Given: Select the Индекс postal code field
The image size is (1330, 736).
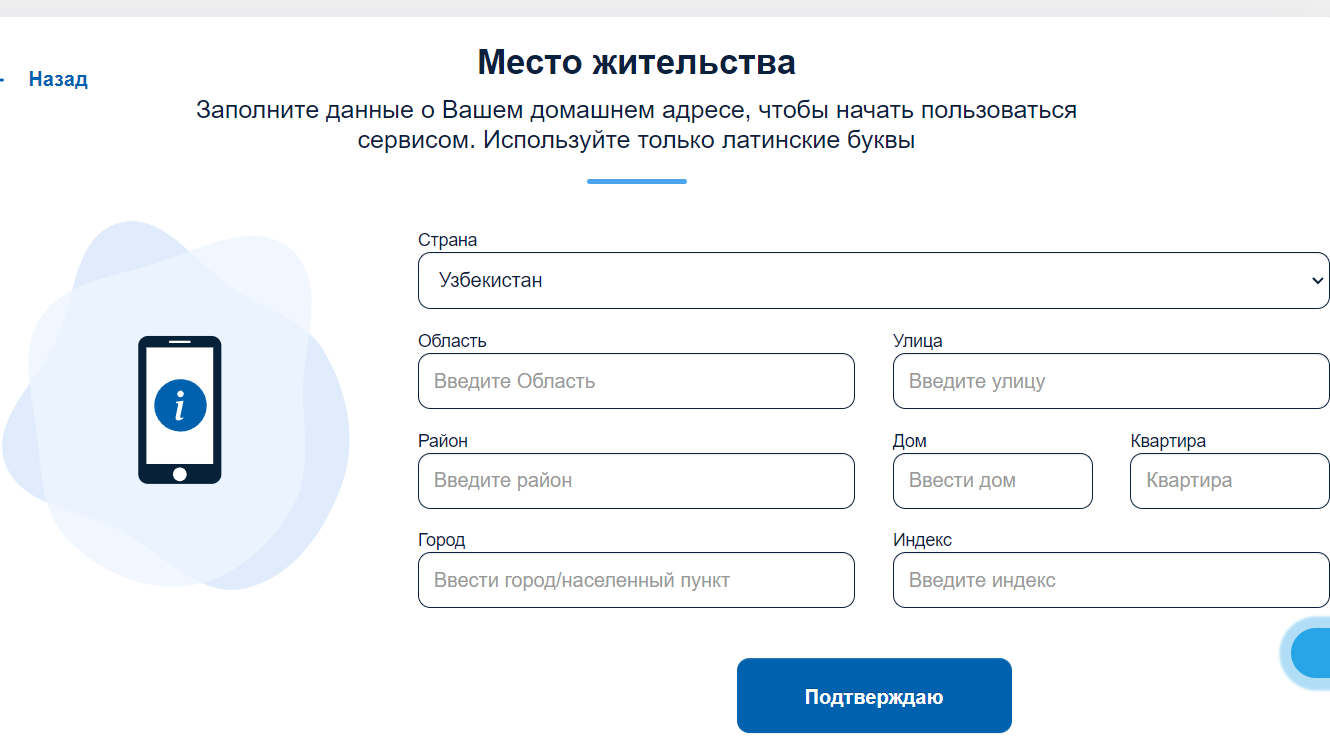Looking at the screenshot, I should (x=1111, y=580).
